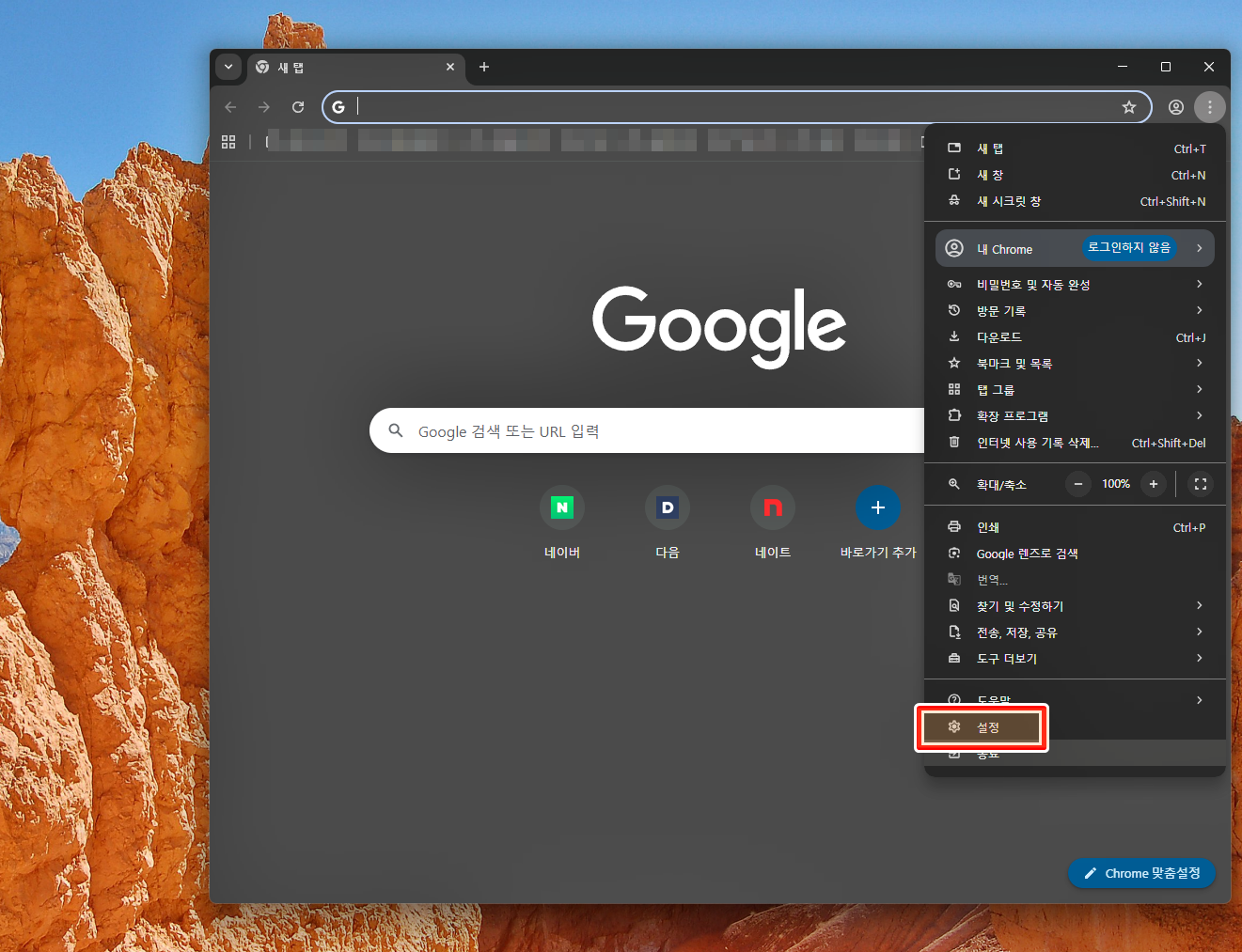The height and width of the screenshot is (952, 1242).
Task: Click the 100% zoom value
Action: coord(1116,484)
